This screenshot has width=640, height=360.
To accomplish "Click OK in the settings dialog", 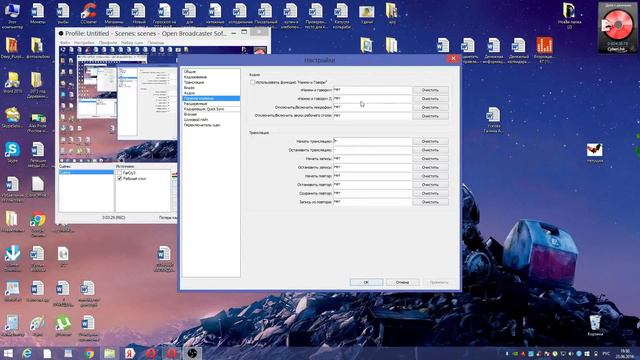I will point(366,282).
